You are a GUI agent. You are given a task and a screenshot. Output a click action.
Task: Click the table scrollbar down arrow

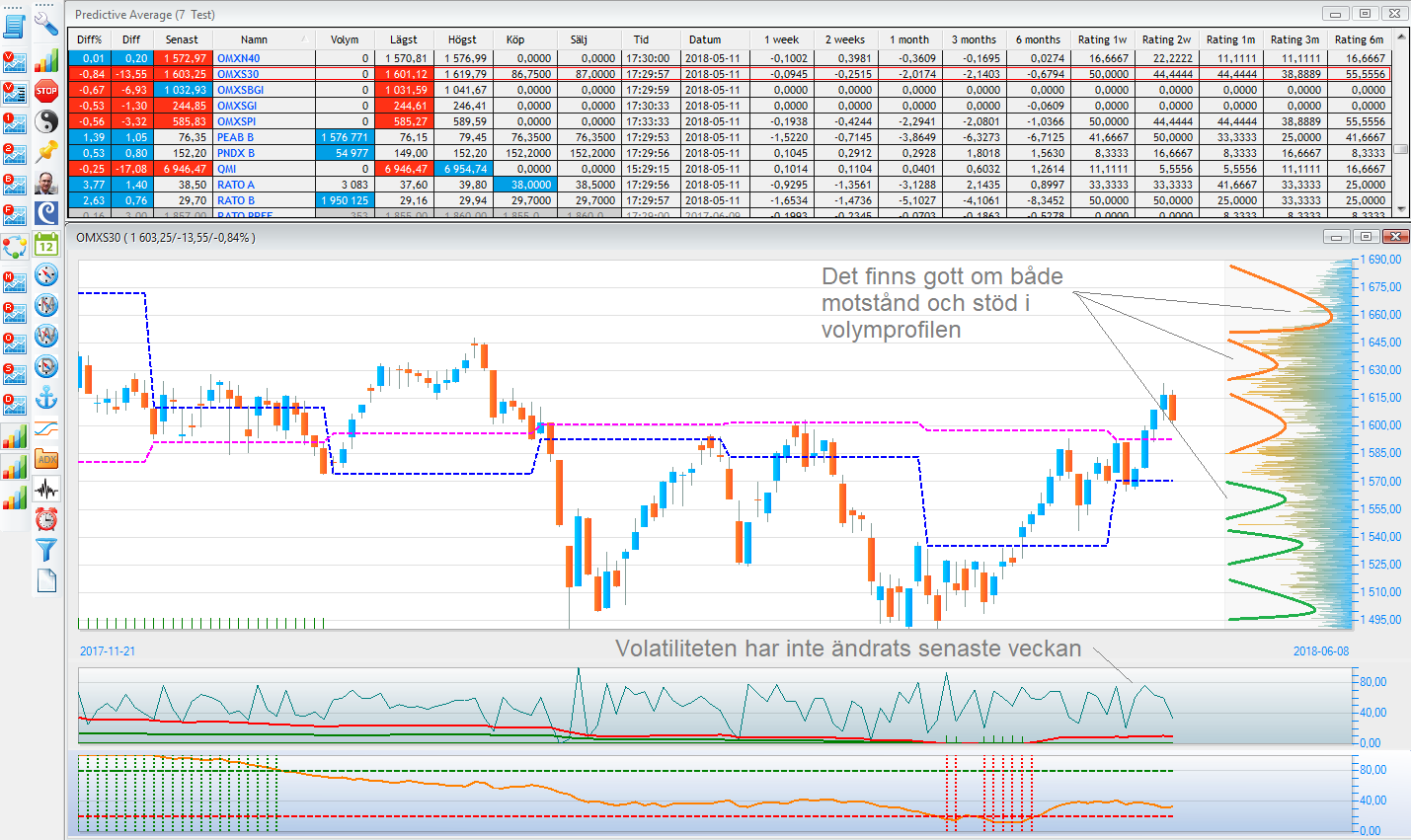tap(1401, 209)
